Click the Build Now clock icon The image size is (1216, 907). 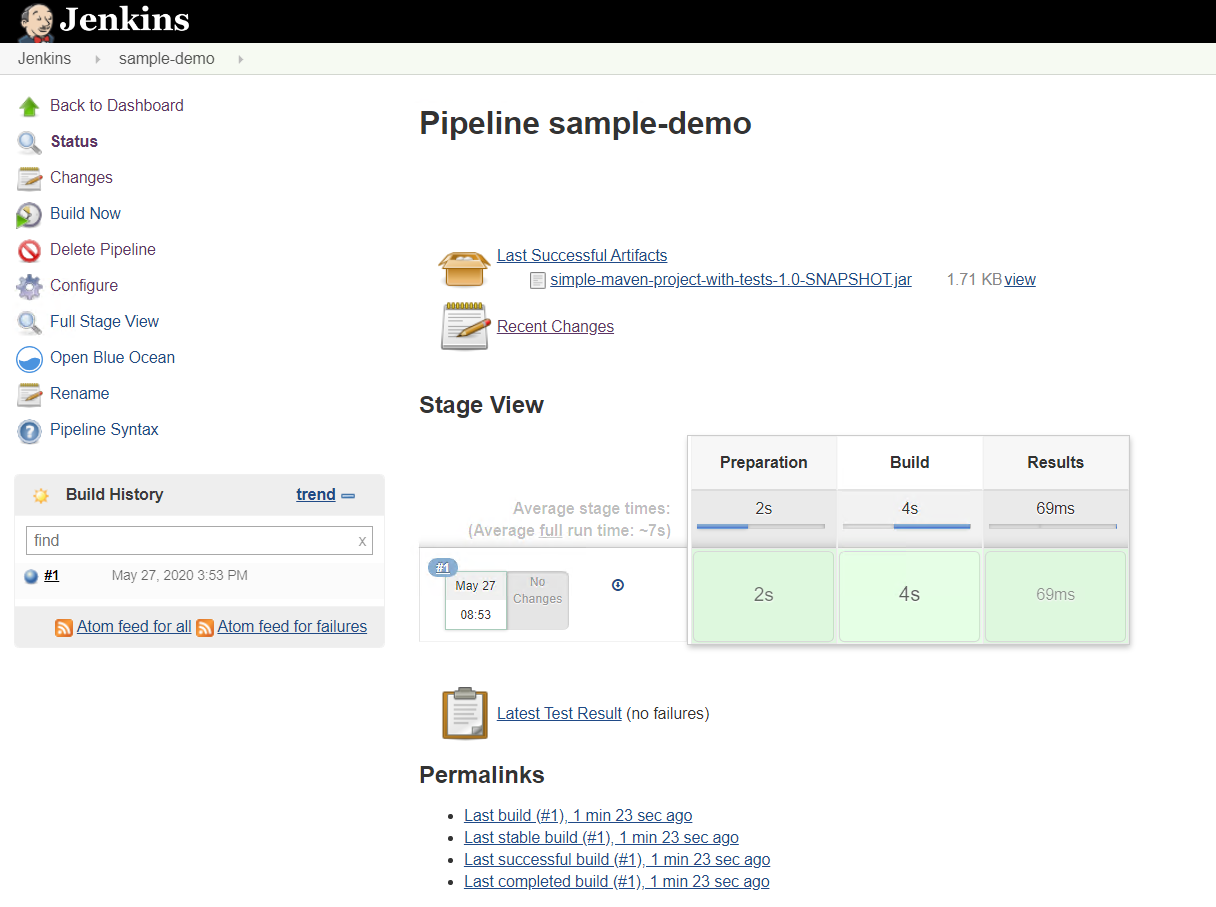(29, 215)
